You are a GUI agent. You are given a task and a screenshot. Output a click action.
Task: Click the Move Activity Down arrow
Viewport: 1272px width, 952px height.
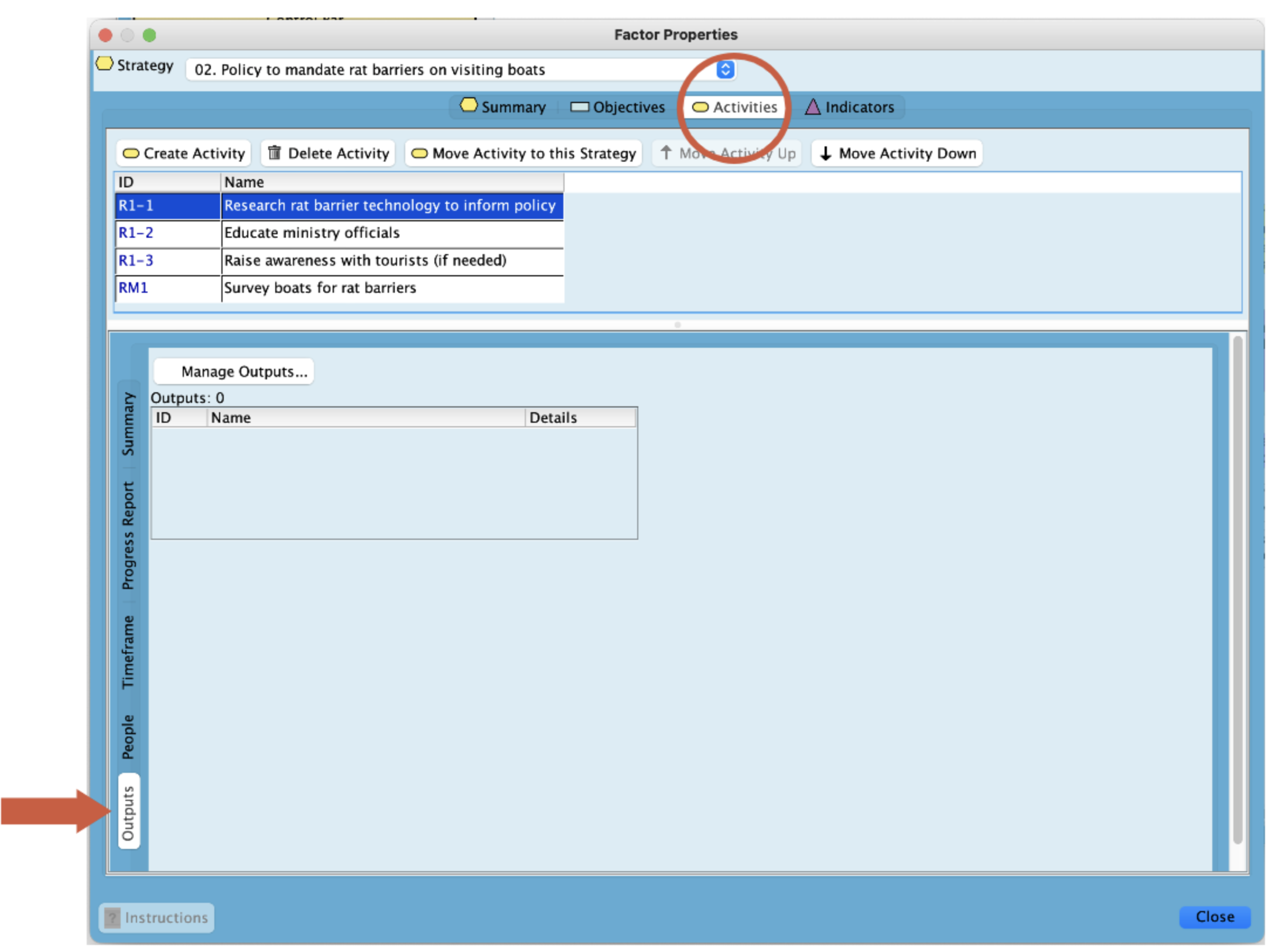[826, 153]
